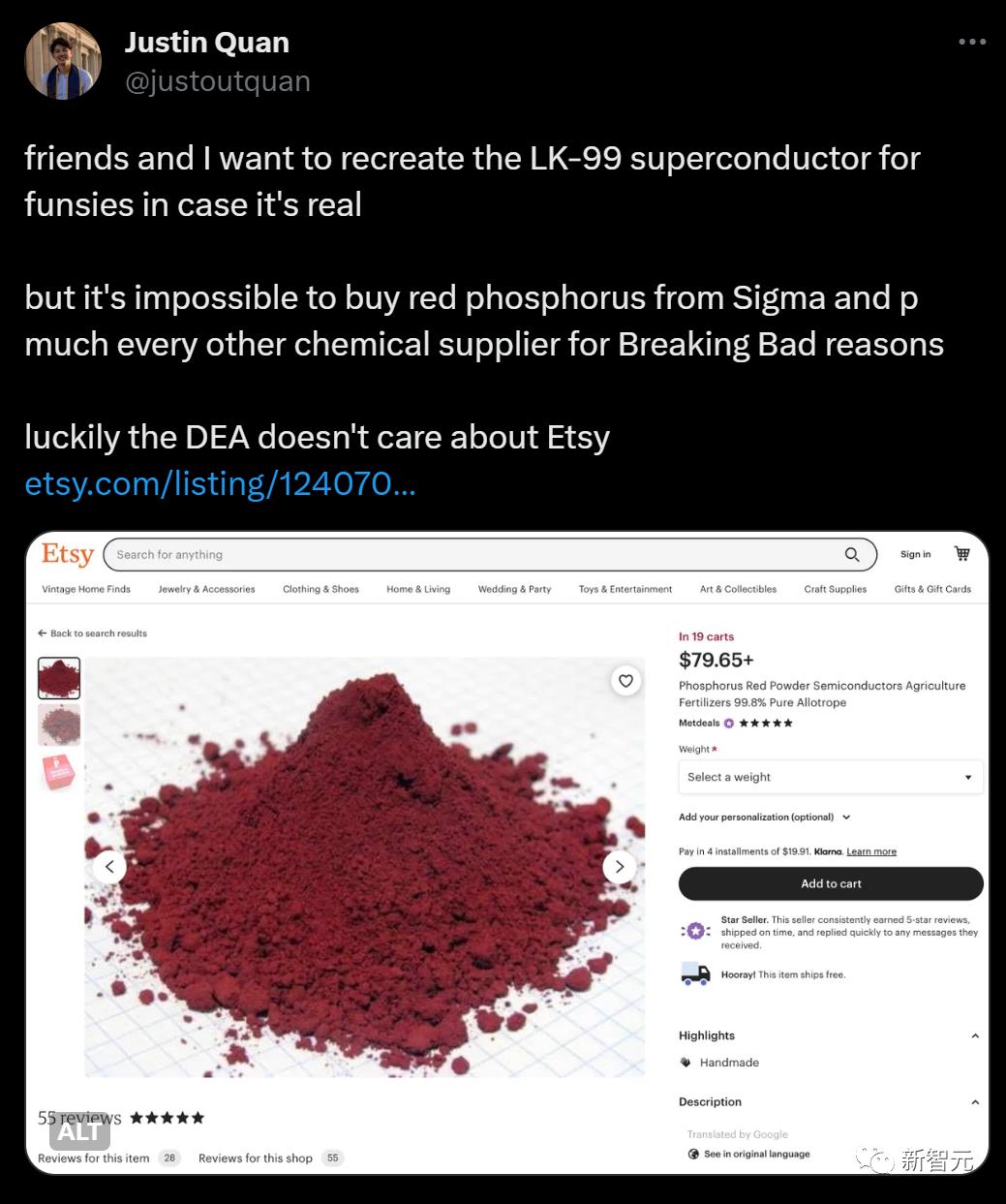This screenshot has width=1006, height=1204.
Task: Open the Craft Supplies category
Action: (835, 589)
